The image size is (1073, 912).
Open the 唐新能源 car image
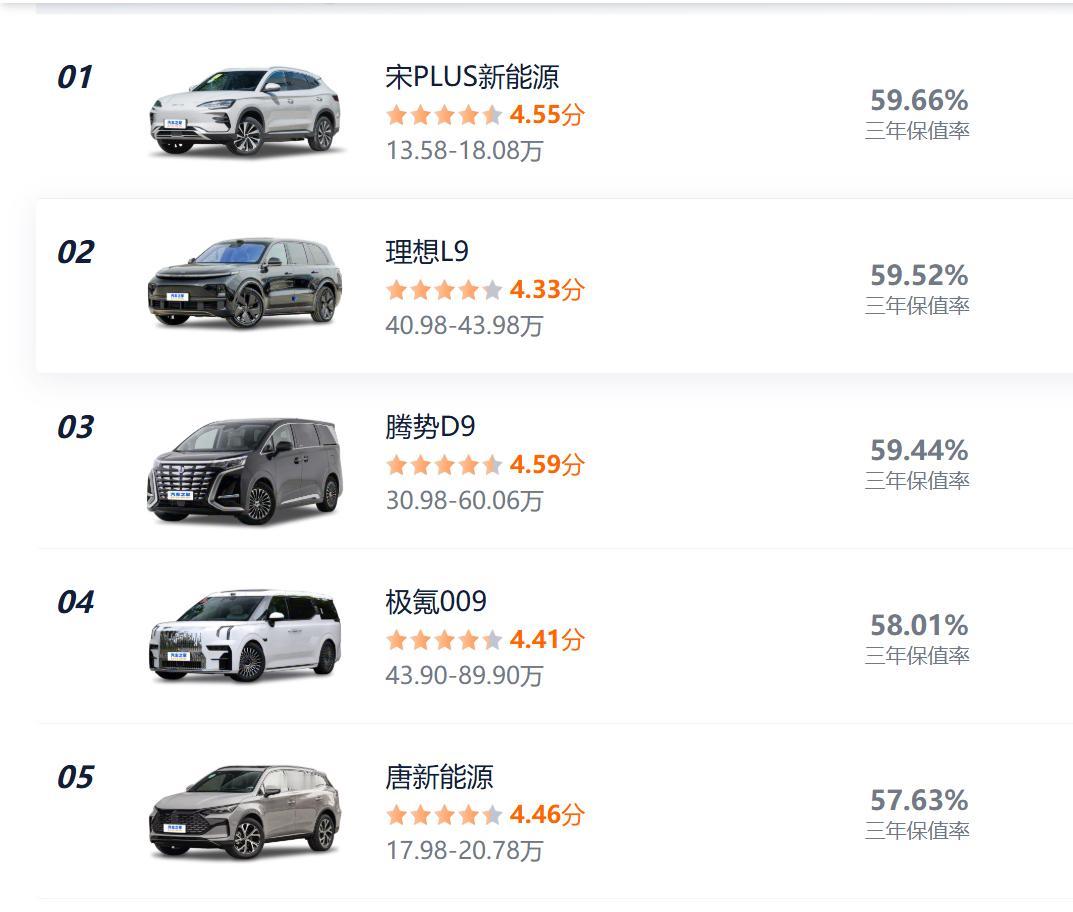246,812
